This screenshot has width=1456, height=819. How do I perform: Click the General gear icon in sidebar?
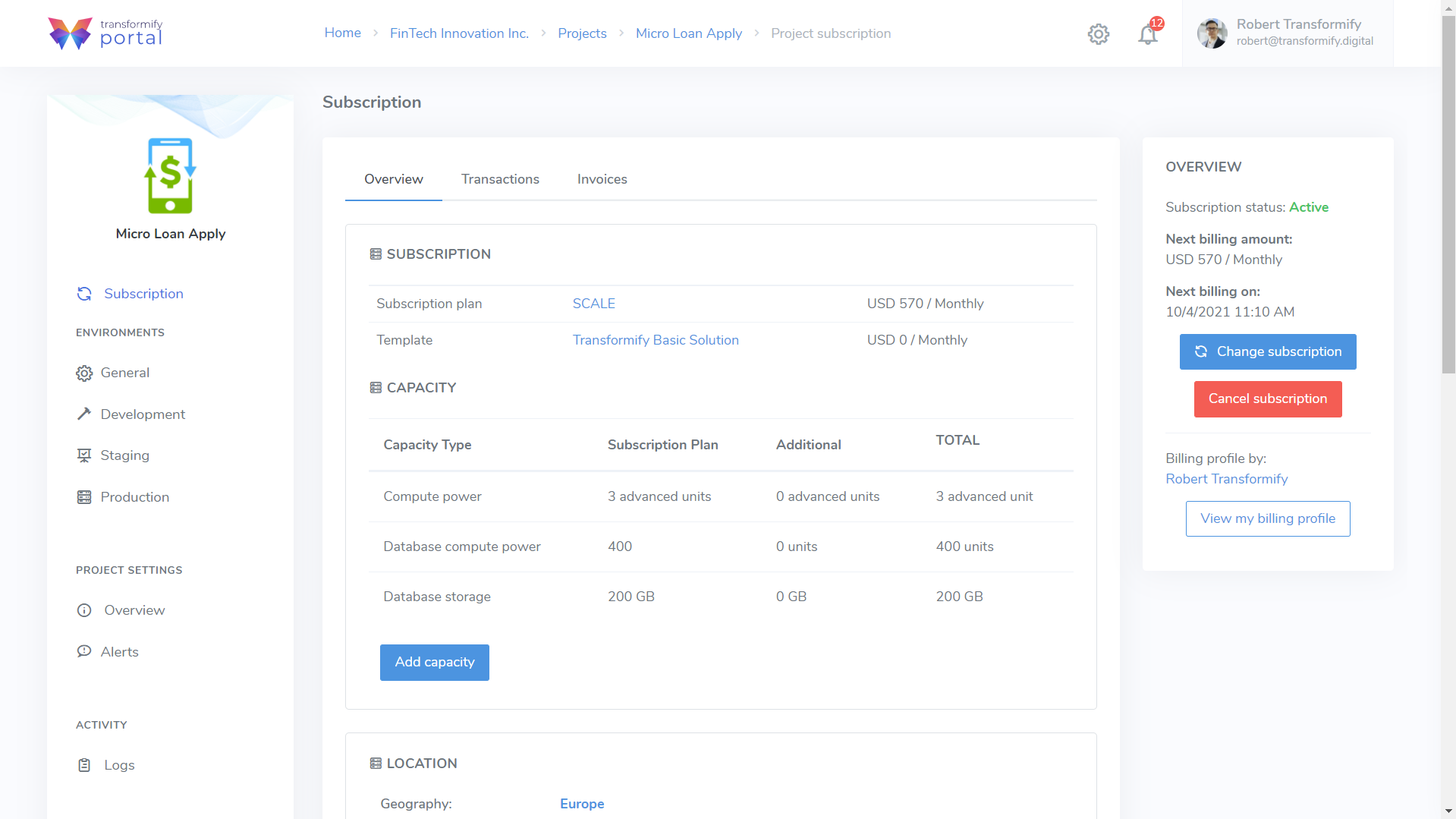click(84, 373)
